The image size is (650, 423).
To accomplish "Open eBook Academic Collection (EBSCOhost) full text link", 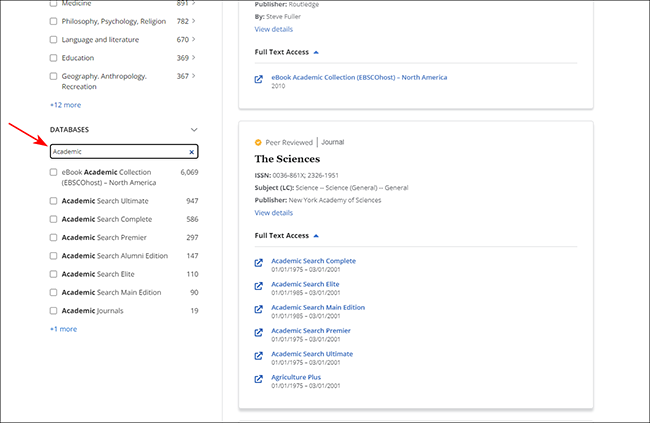I will point(359,77).
